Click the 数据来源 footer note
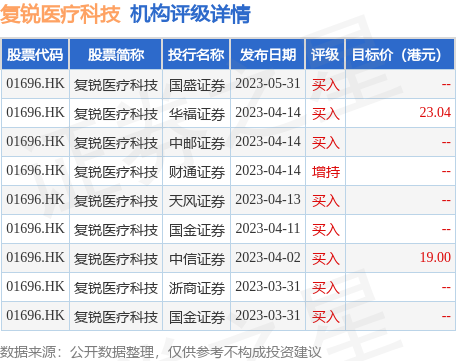The width and height of the screenshot is (456, 361). (x=160, y=352)
